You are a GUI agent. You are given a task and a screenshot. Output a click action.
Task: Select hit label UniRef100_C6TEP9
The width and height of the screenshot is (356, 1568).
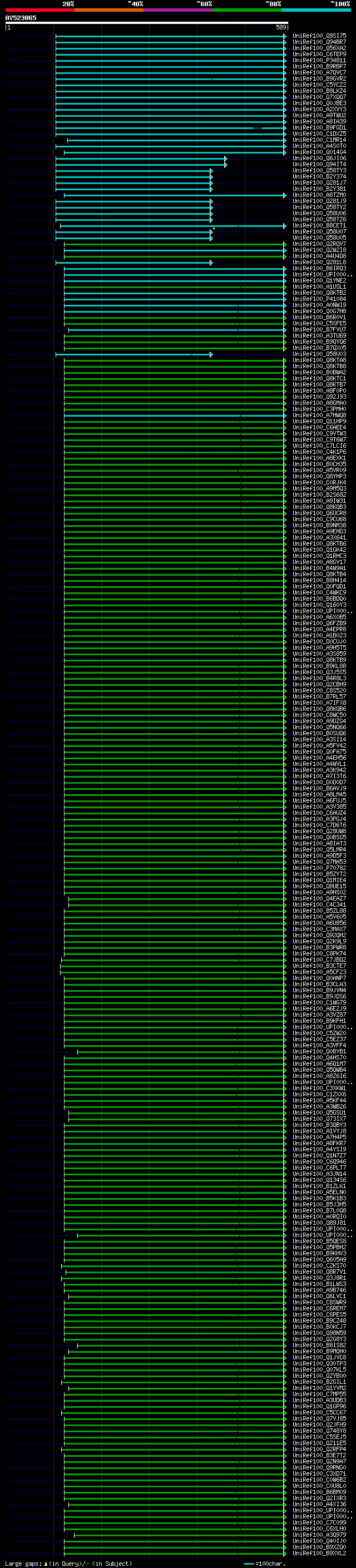tap(319, 54)
